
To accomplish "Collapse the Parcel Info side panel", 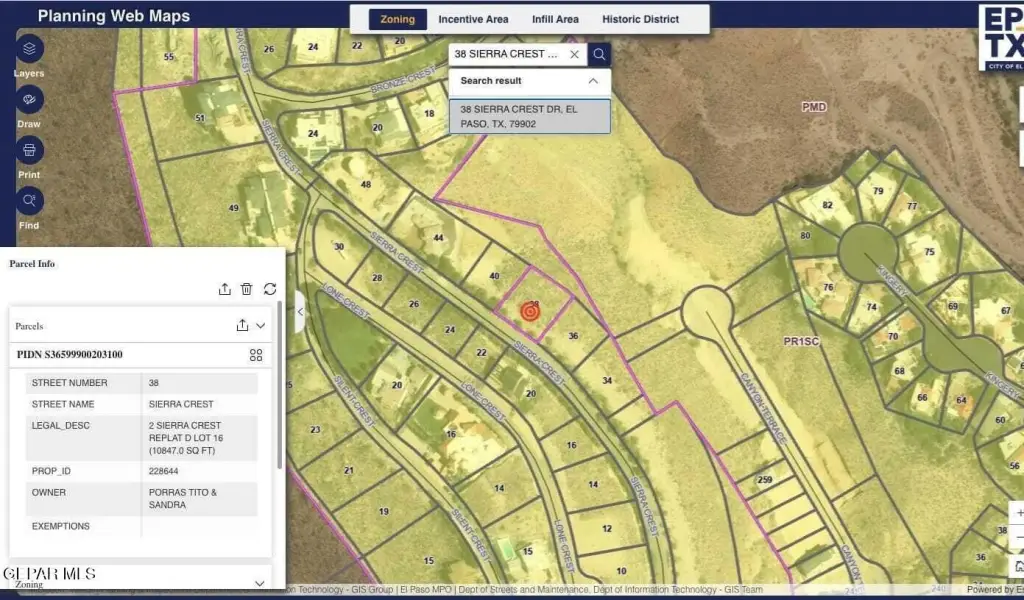I will point(300,311).
